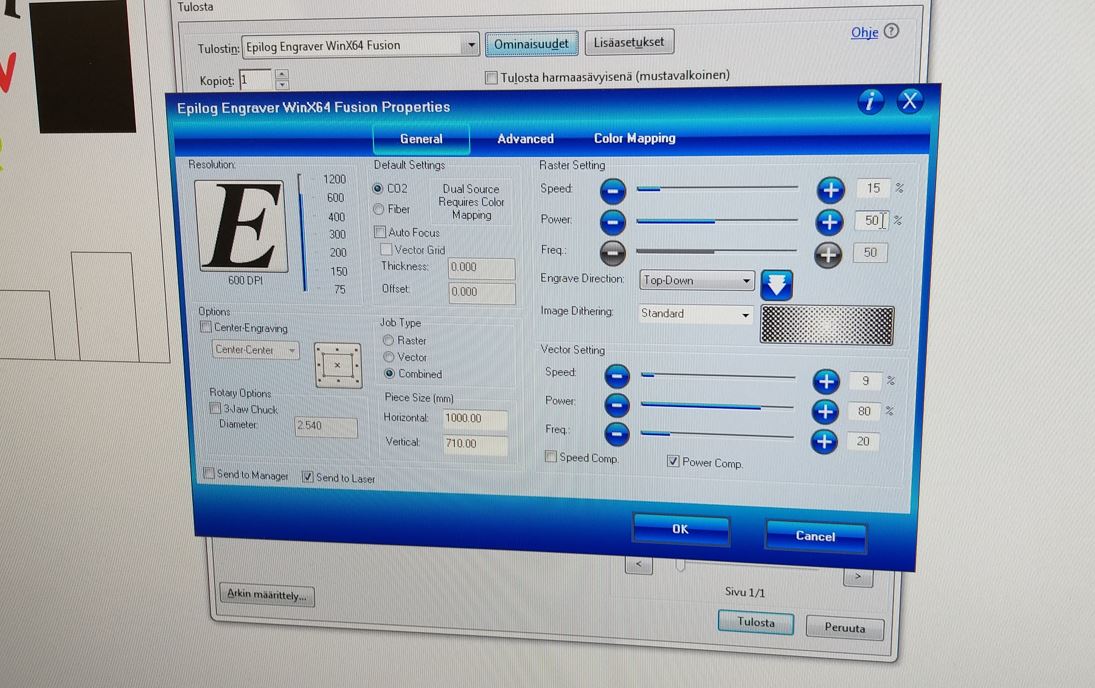Toggle Tulosta harmaasävyisenä grayscale checkbox
This screenshot has height=688, width=1095.
(x=492, y=78)
